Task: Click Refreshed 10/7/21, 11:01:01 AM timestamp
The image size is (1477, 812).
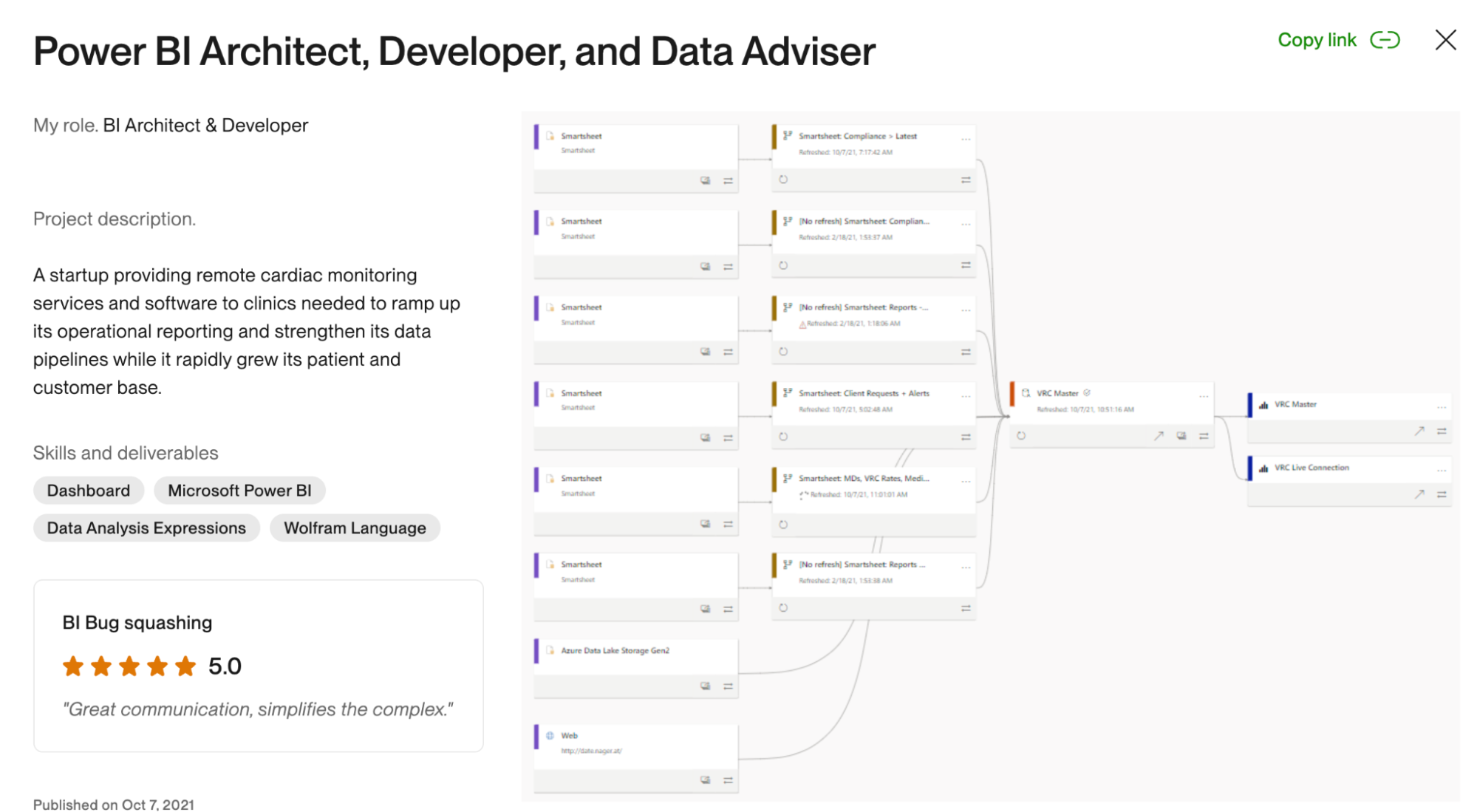Action: [859, 495]
